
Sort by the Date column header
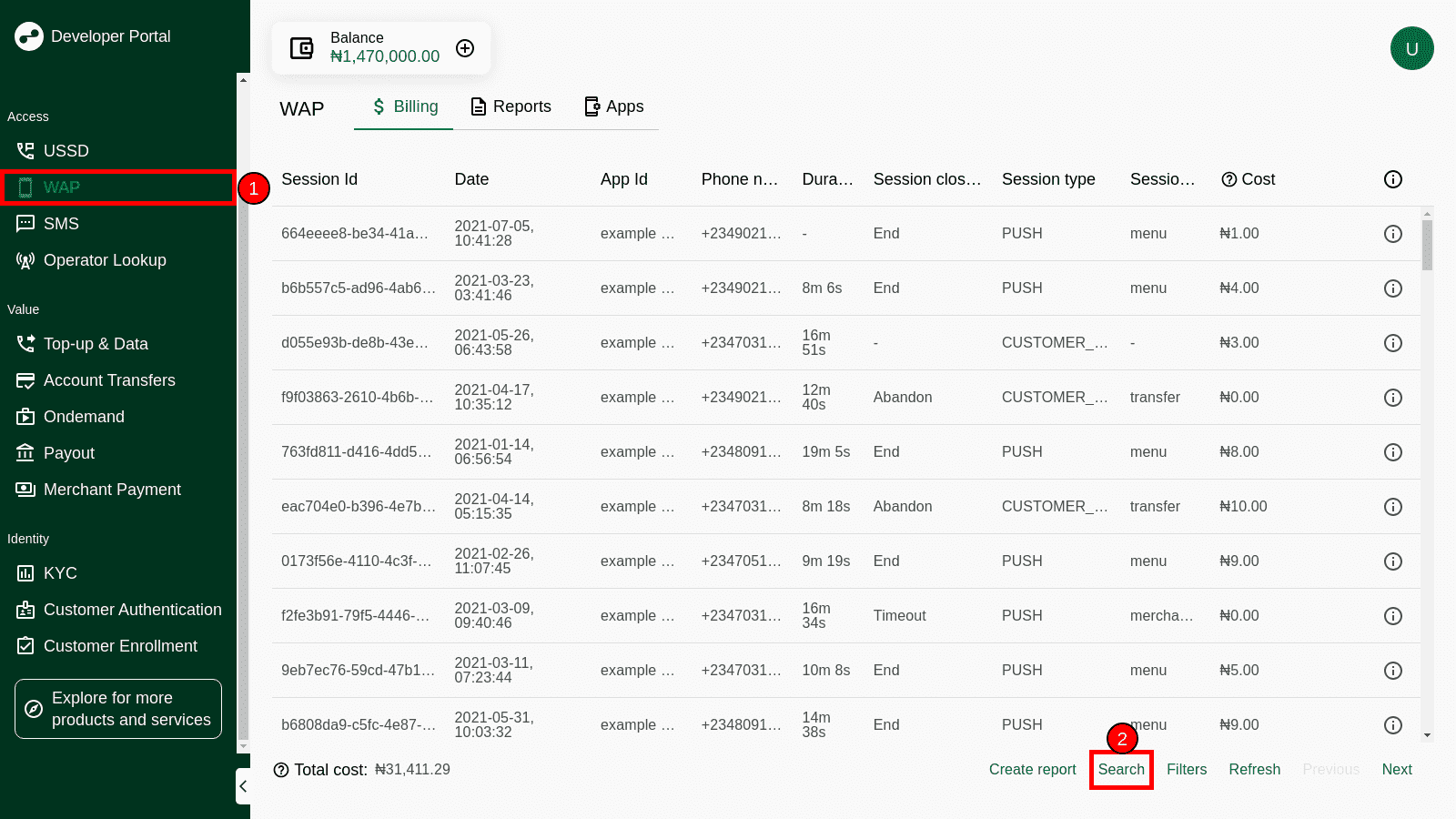471,179
